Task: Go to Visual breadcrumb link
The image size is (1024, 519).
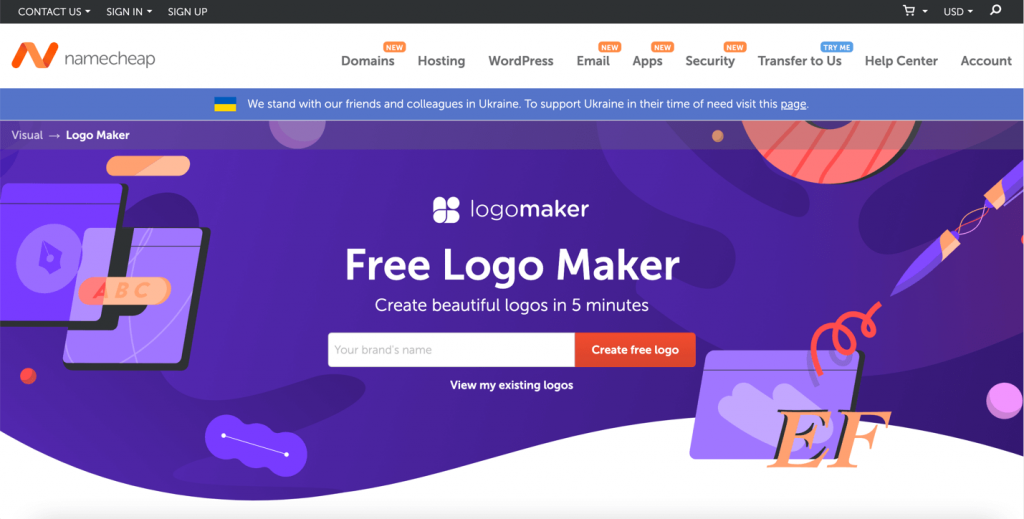Action: point(27,135)
